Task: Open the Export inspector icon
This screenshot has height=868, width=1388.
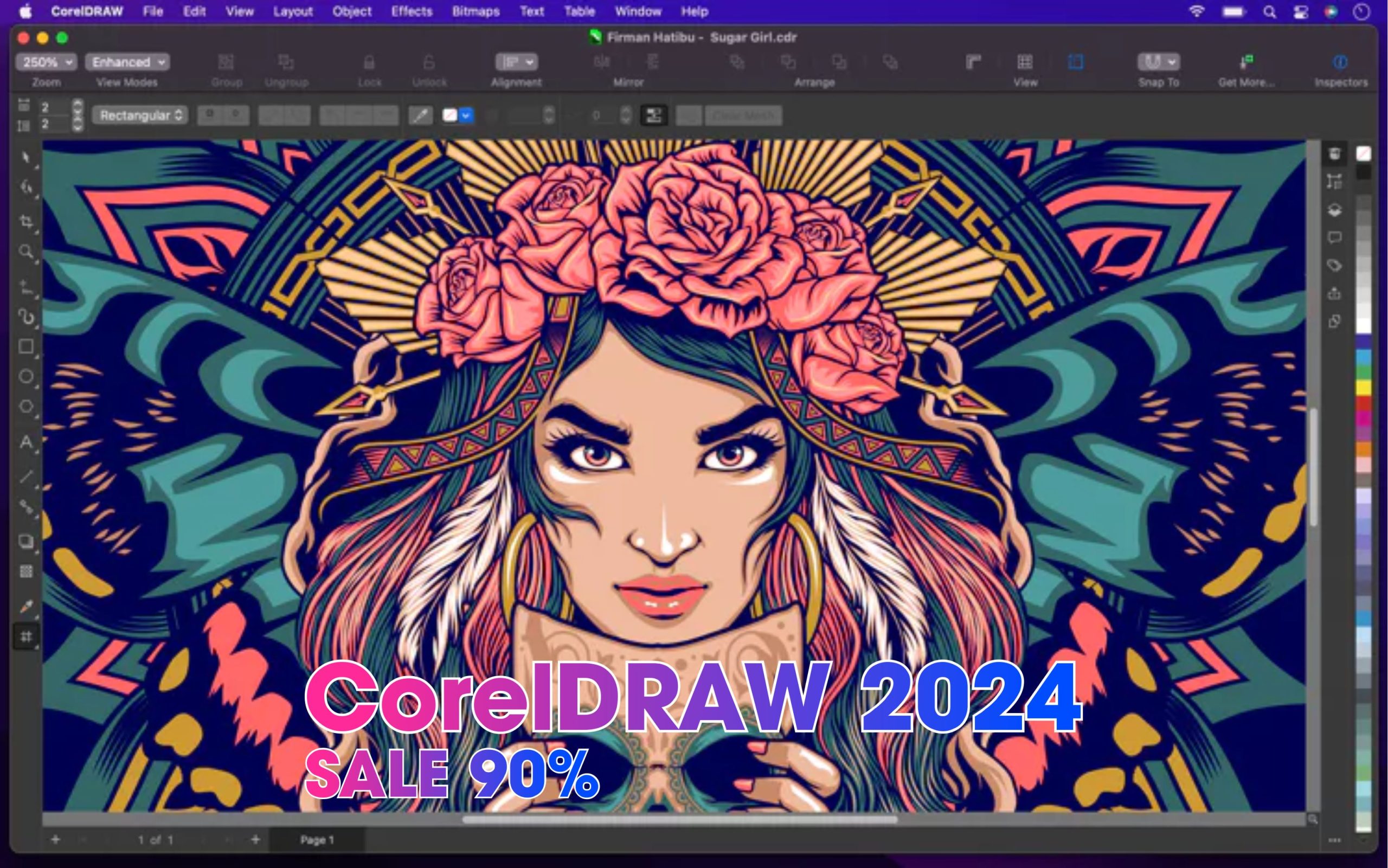Action: point(1335,293)
